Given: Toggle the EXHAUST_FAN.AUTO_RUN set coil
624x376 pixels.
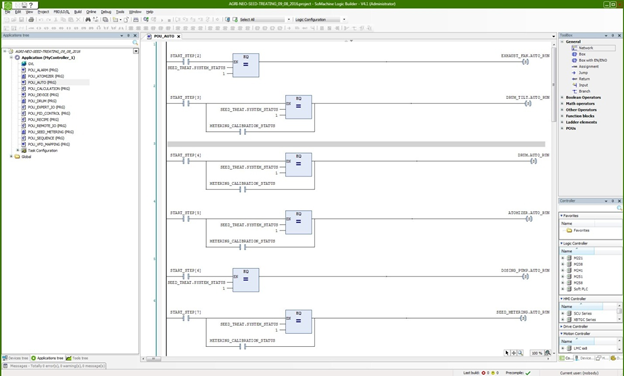Looking at the screenshot, I should [x=525, y=62].
